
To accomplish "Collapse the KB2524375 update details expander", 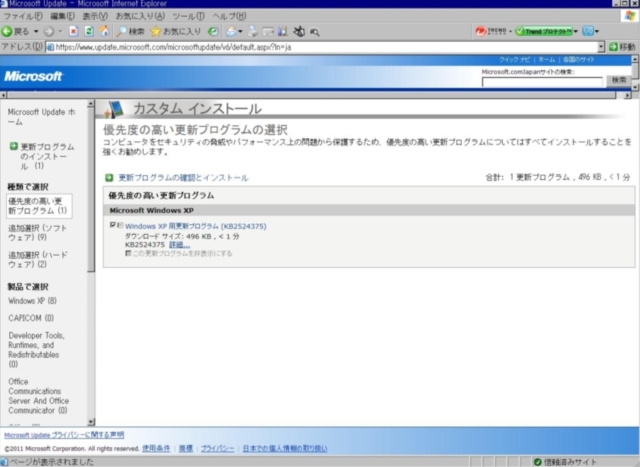I will (x=120, y=225).
